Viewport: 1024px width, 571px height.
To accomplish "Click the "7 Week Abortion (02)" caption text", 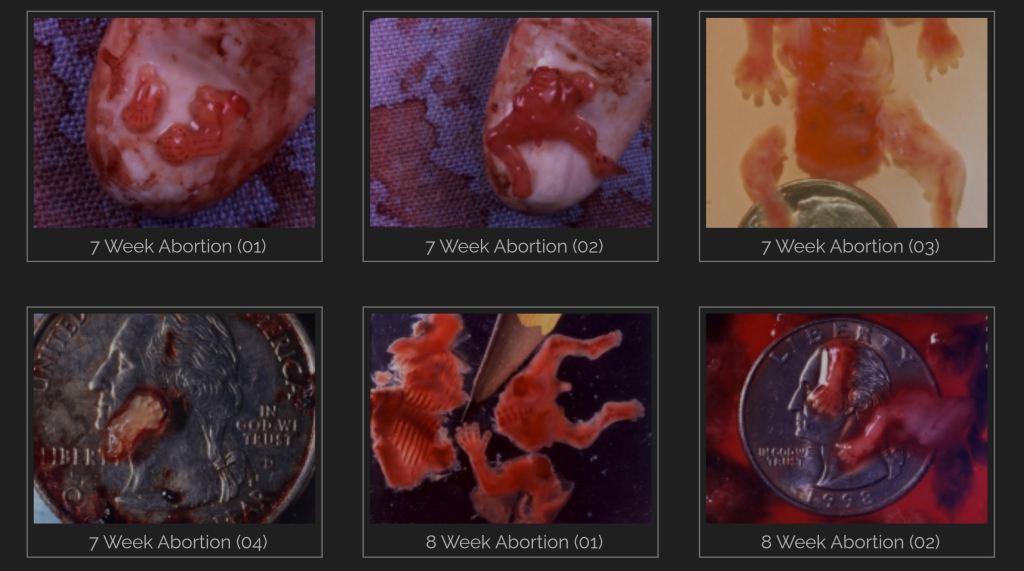I will pyautogui.click(x=514, y=246).
